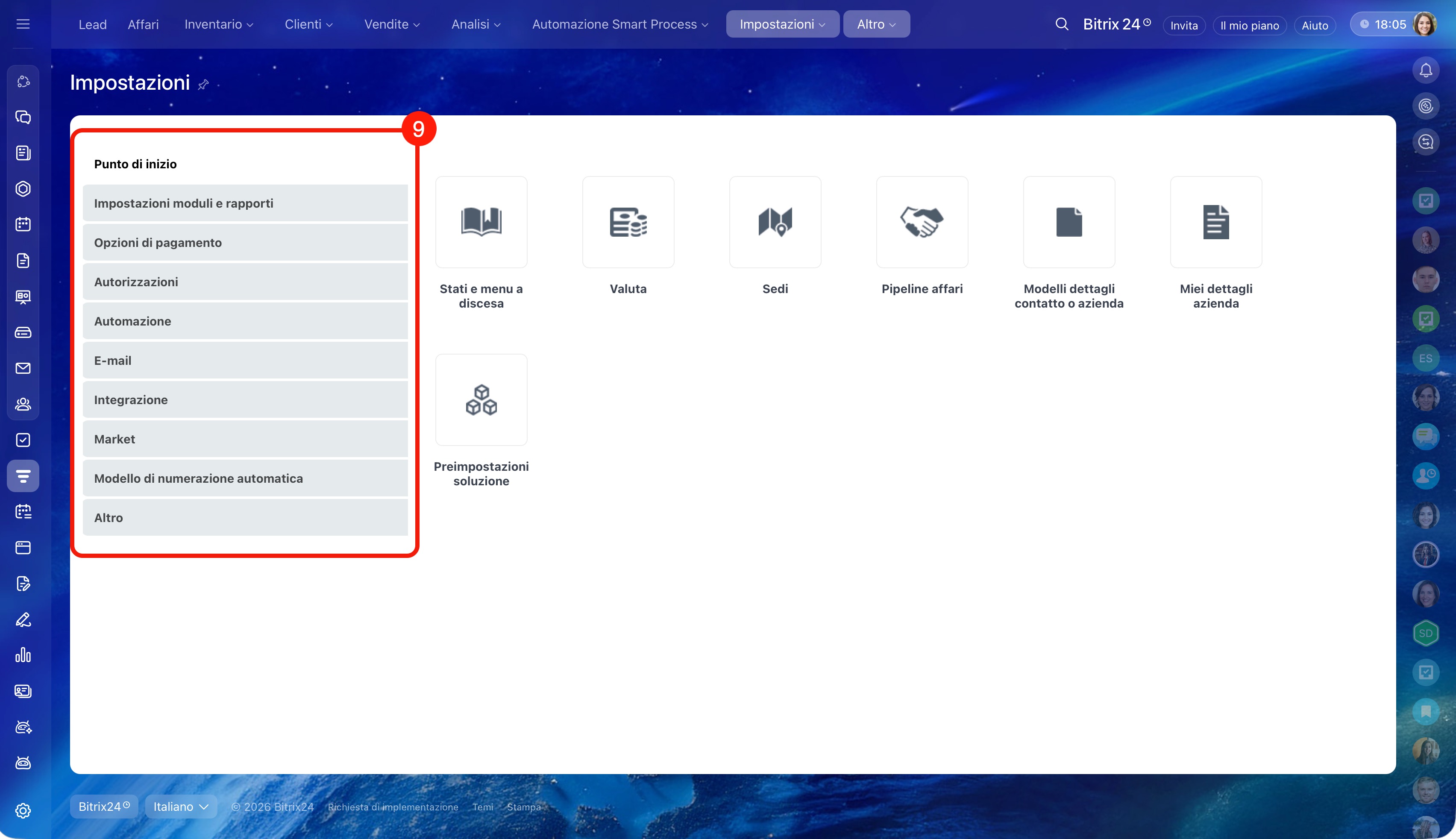The width and height of the screenshot is (1456, 839).
Task: Toggle the hamburger menu in top-left
Action: click(x=23, y=24)
